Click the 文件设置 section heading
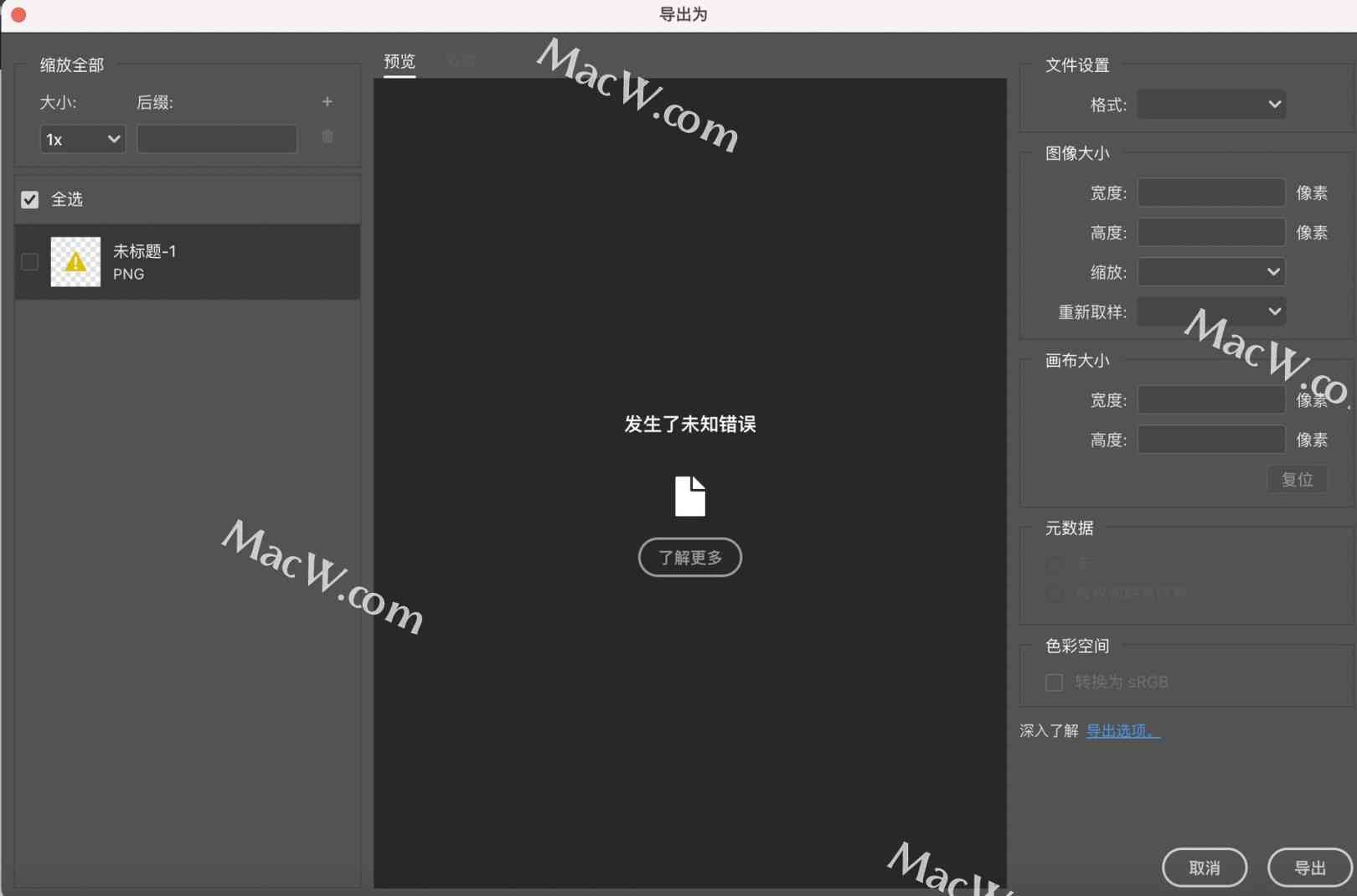Viewport: 1357px width, 896px height. (1077, 65)
